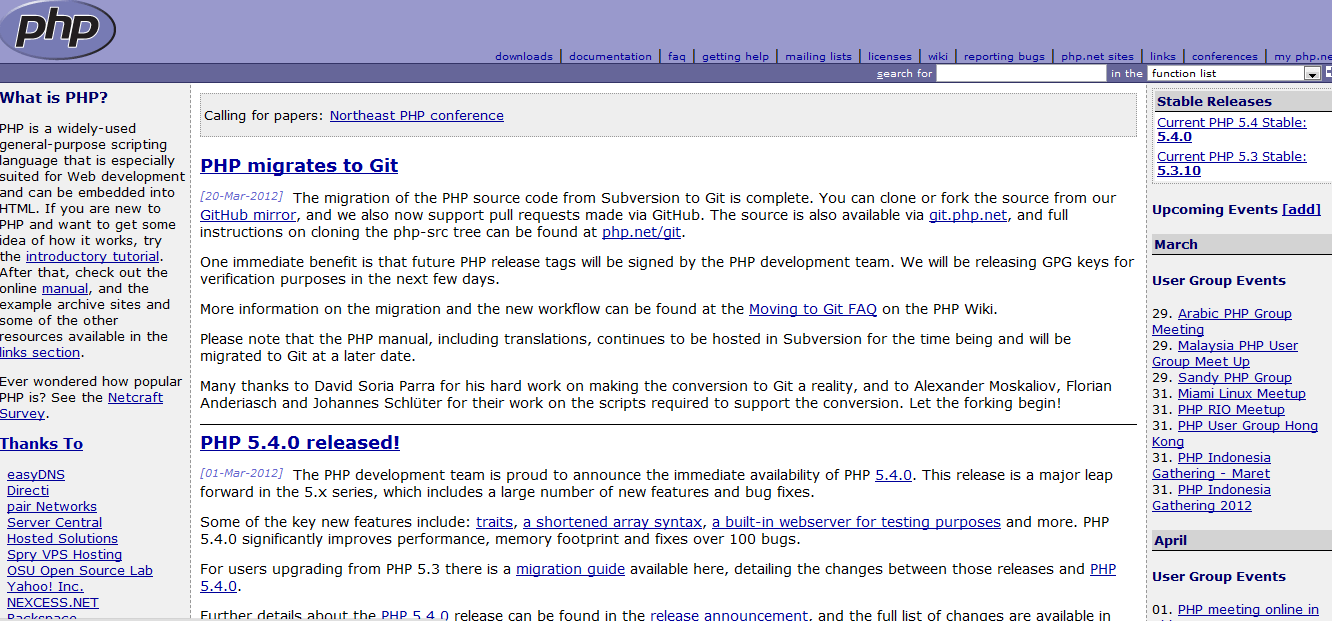Image resolution: width=1332 pixels, height=621 pixels.
Task: Open the migration guide link
Action: (570, 569)
